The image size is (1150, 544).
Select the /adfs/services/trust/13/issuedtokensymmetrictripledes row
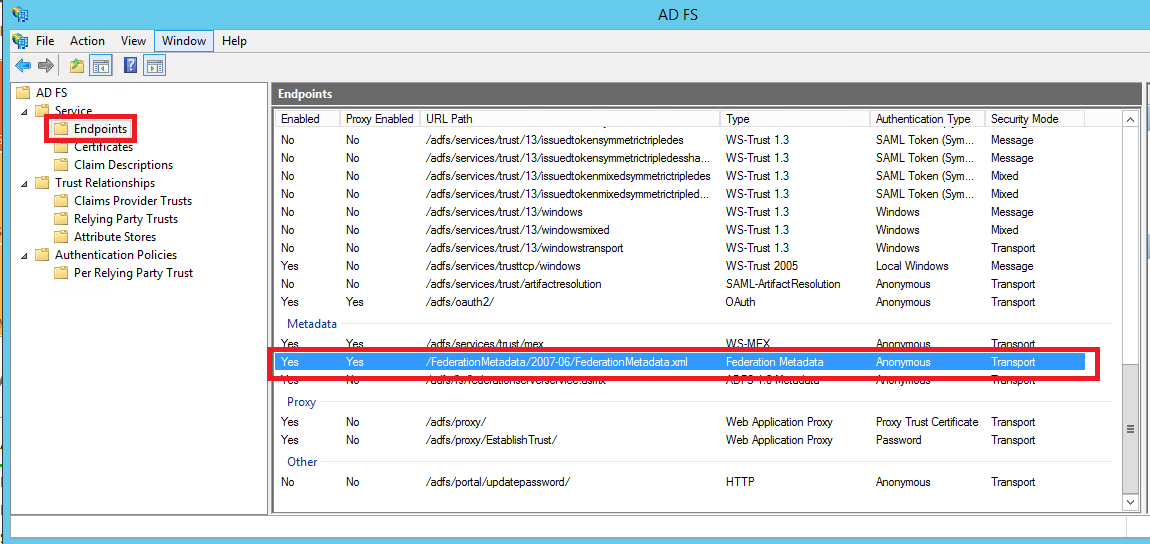coord(680,140)
